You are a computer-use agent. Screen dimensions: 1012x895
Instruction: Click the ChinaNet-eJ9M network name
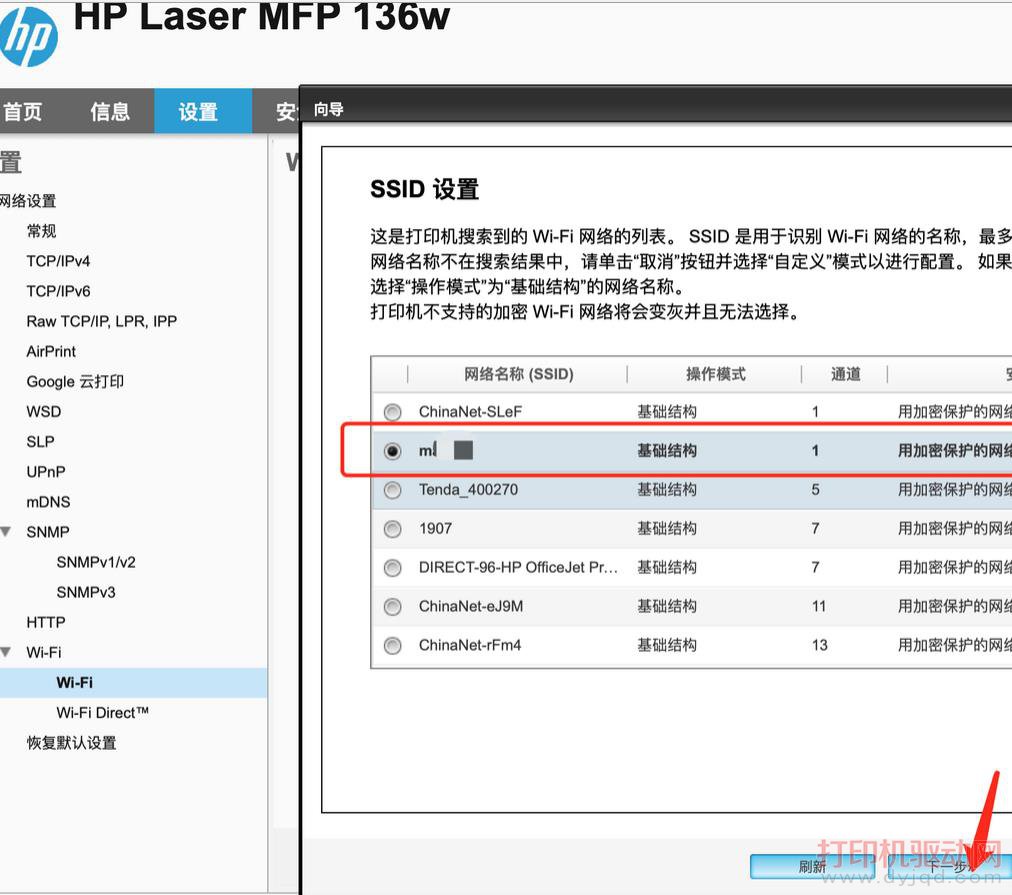coord(471,607)
